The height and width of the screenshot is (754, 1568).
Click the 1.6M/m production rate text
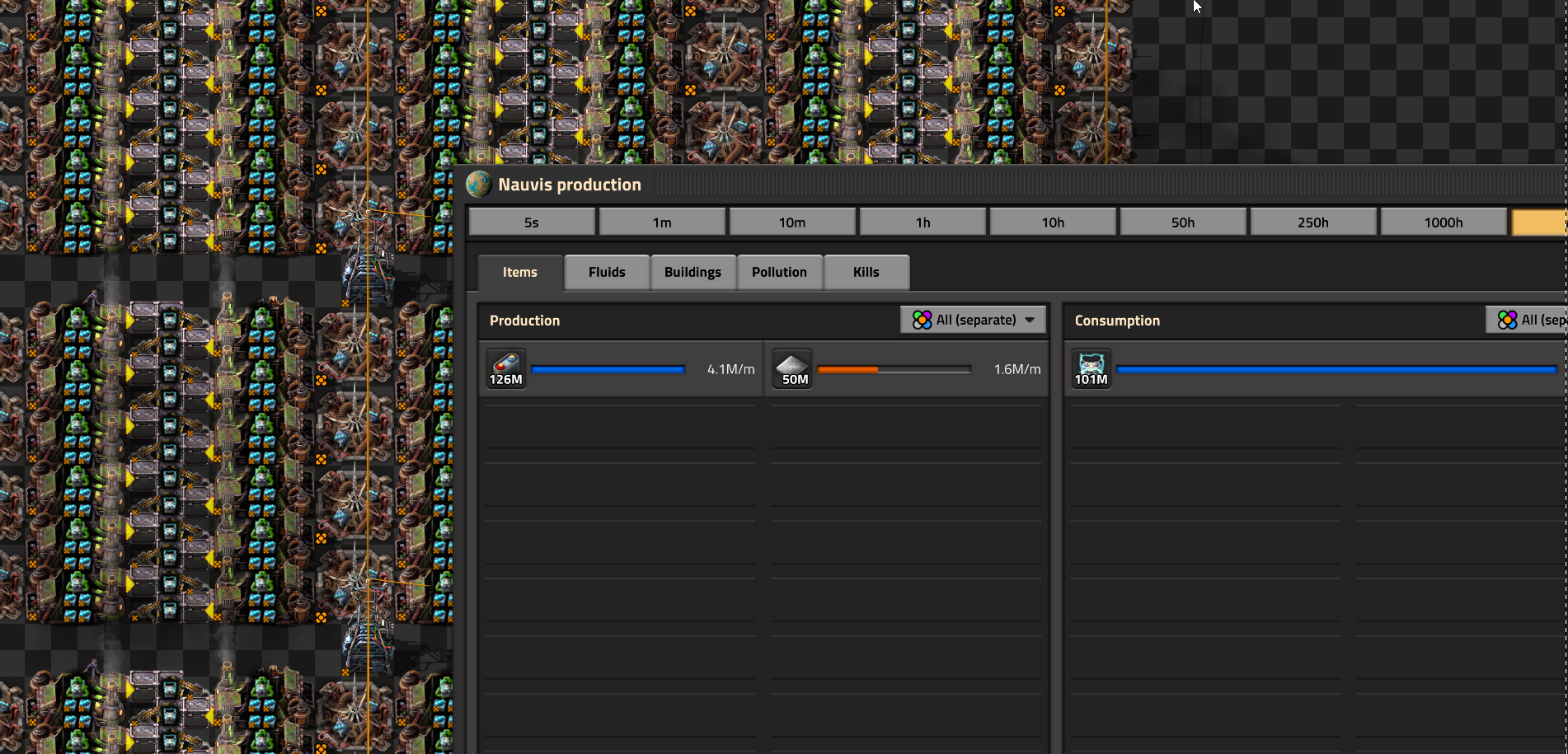[1017, 369]
